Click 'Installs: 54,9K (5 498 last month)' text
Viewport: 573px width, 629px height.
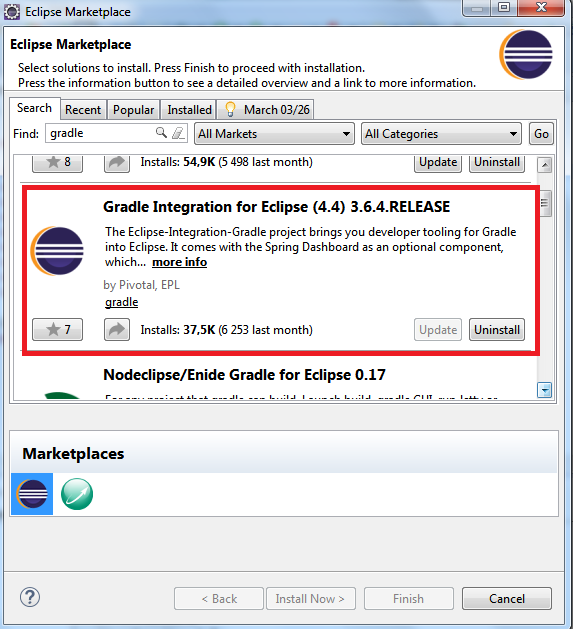click(226, 162)
